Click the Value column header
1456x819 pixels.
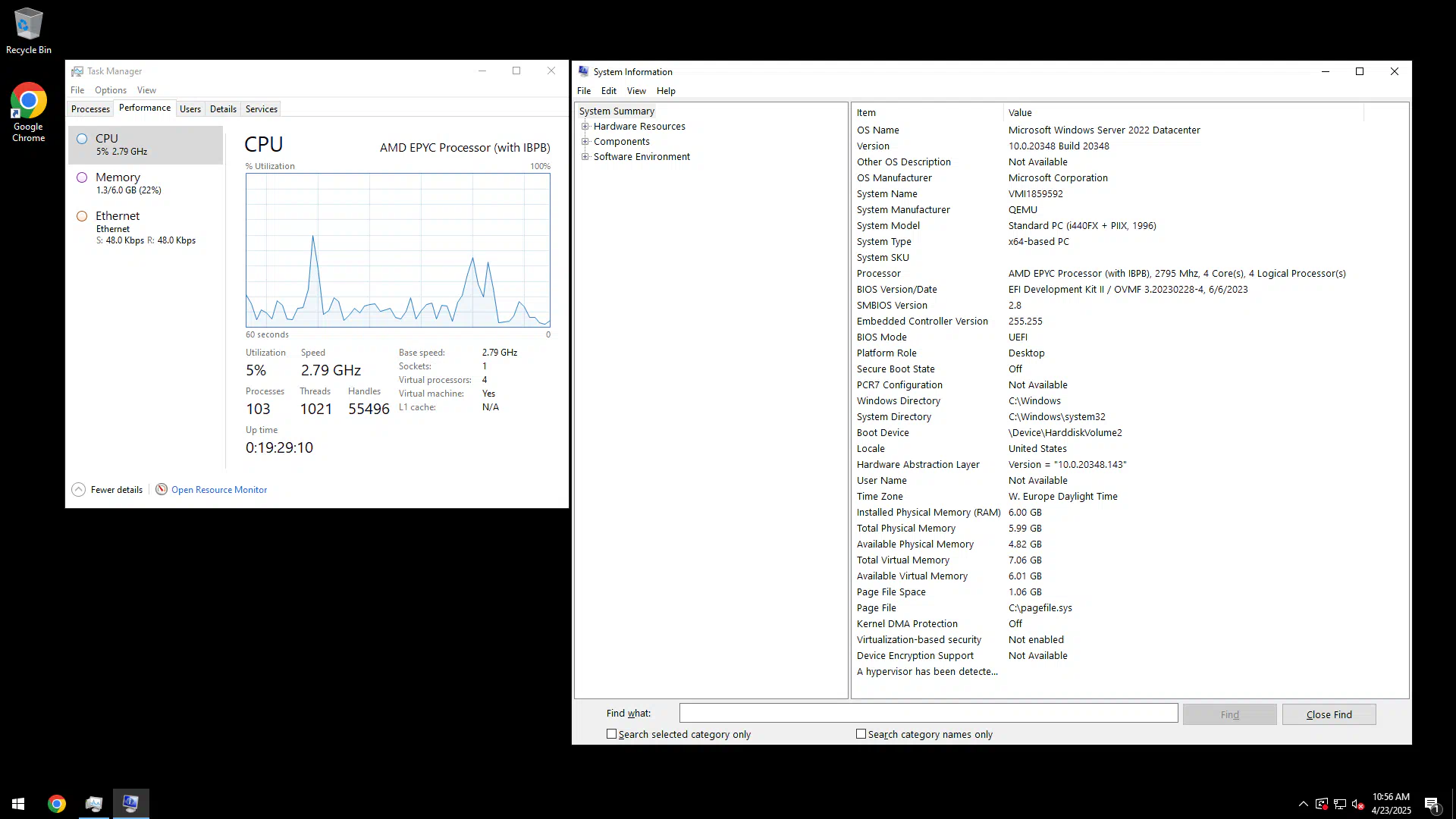1184,112
